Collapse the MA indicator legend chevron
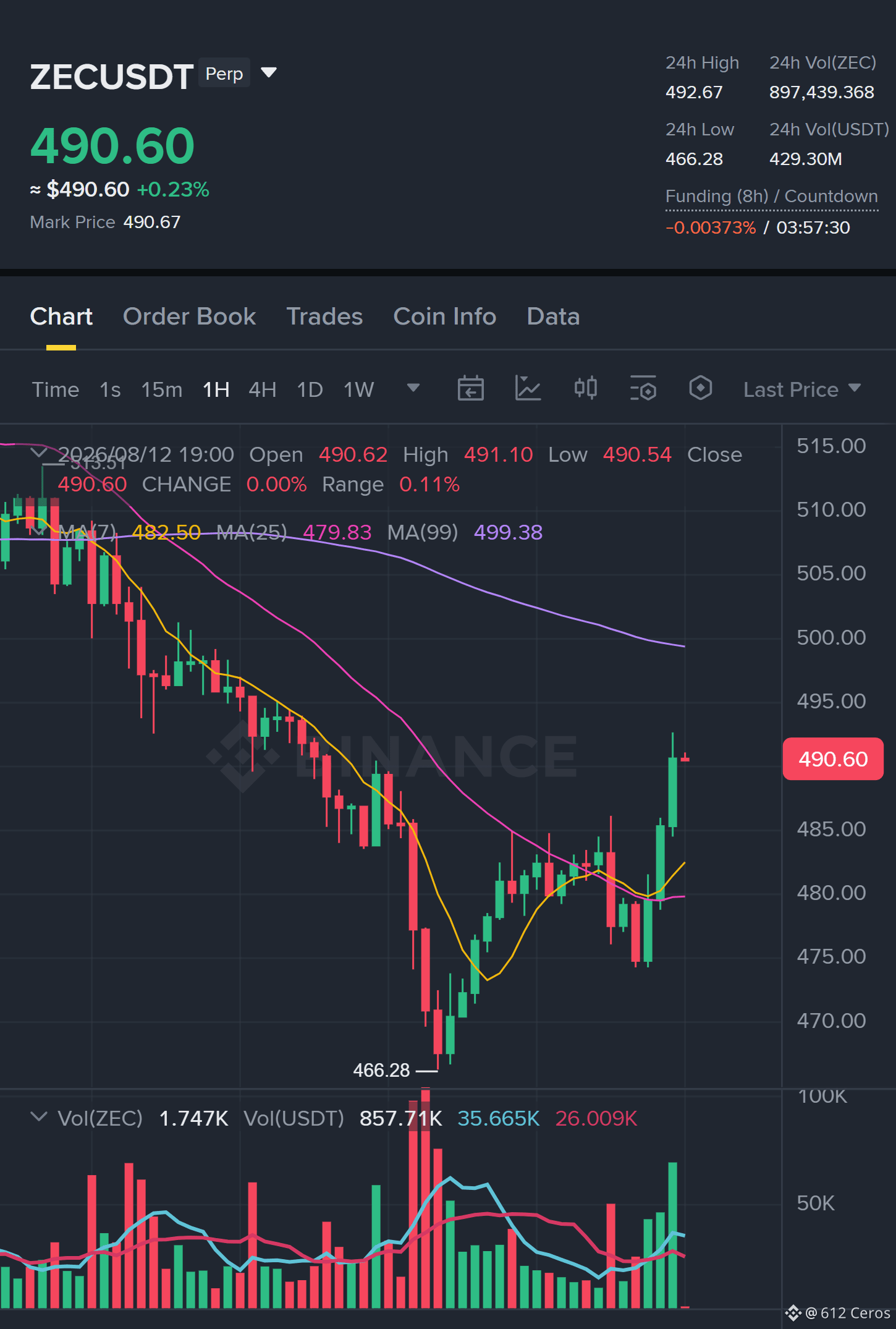This screenshot has height=1329, width=896. [x=39, y=531]
